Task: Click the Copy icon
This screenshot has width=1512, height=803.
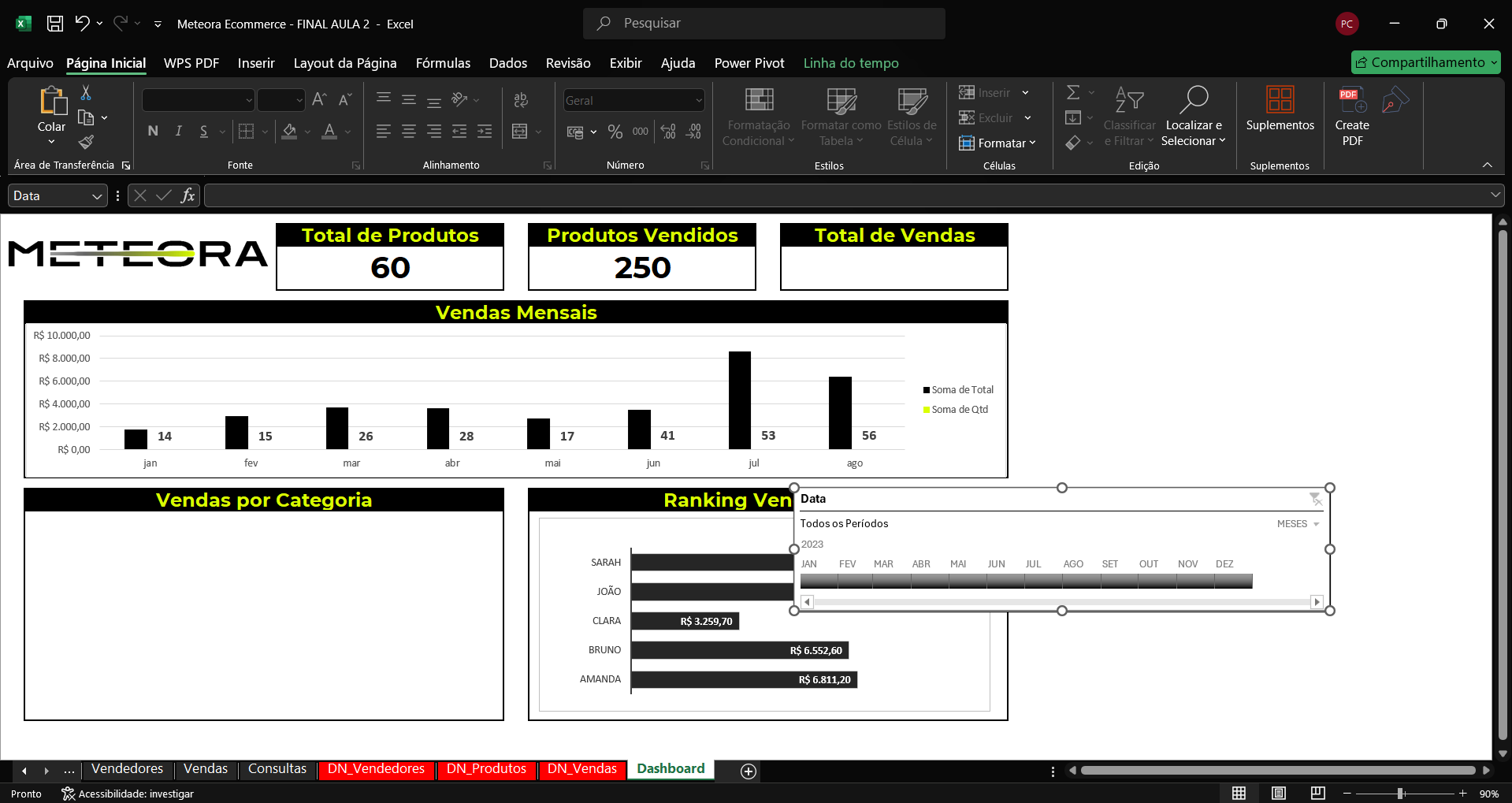Action: point(86,117)
